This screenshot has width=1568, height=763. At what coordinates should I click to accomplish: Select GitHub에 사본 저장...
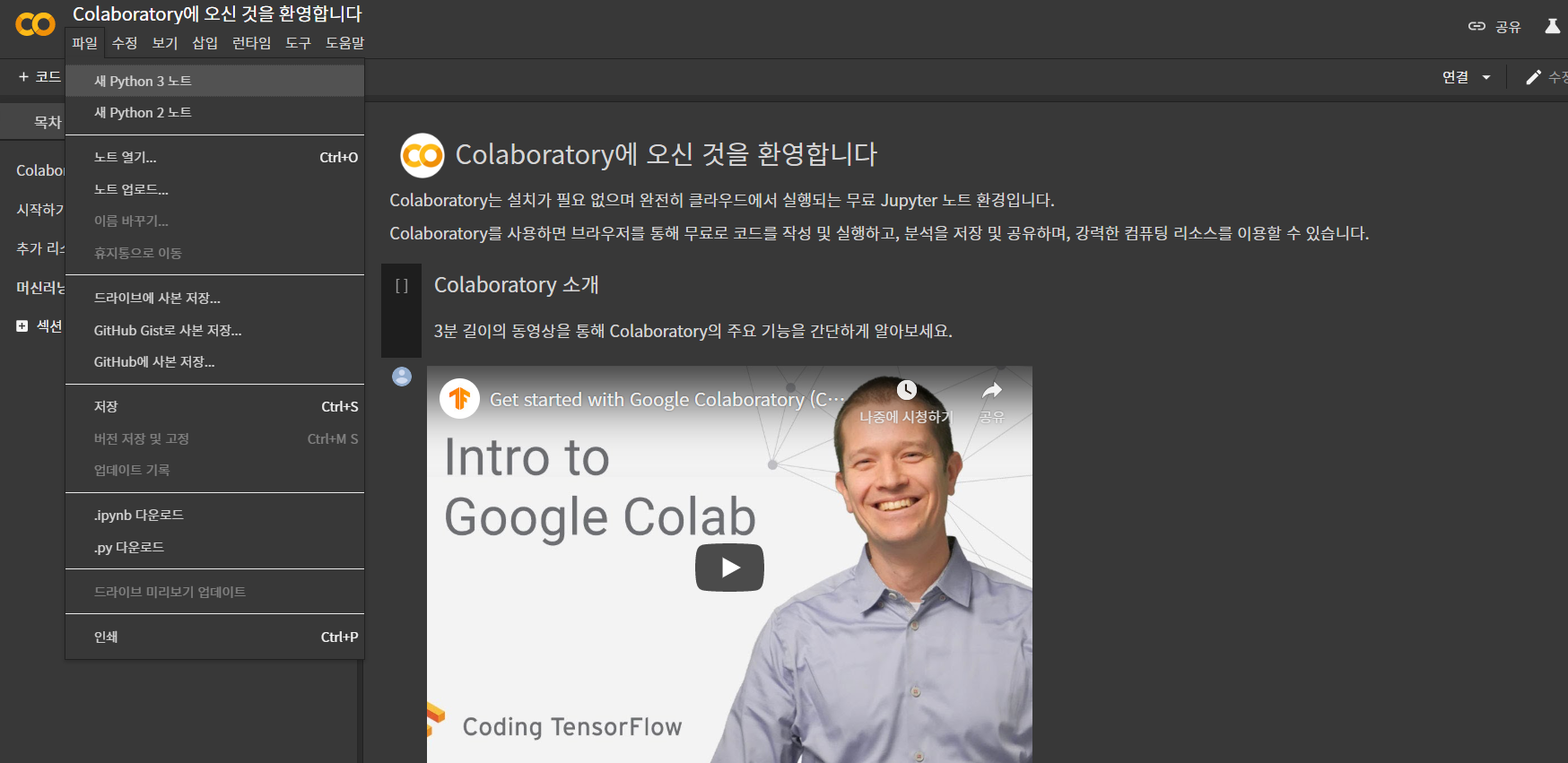[215, 361]
